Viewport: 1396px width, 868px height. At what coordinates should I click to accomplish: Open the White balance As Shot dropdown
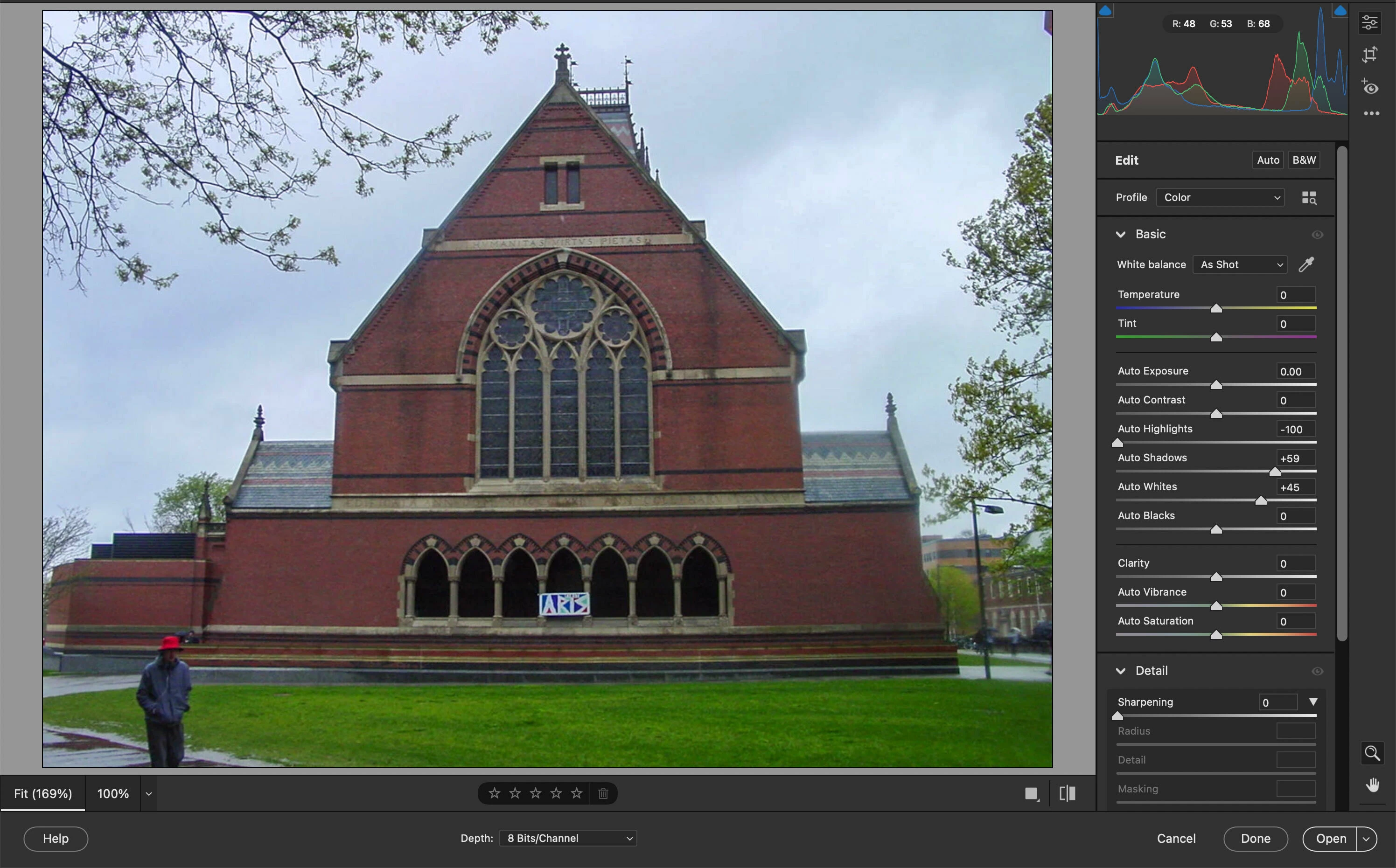(x=1240, y=264)
